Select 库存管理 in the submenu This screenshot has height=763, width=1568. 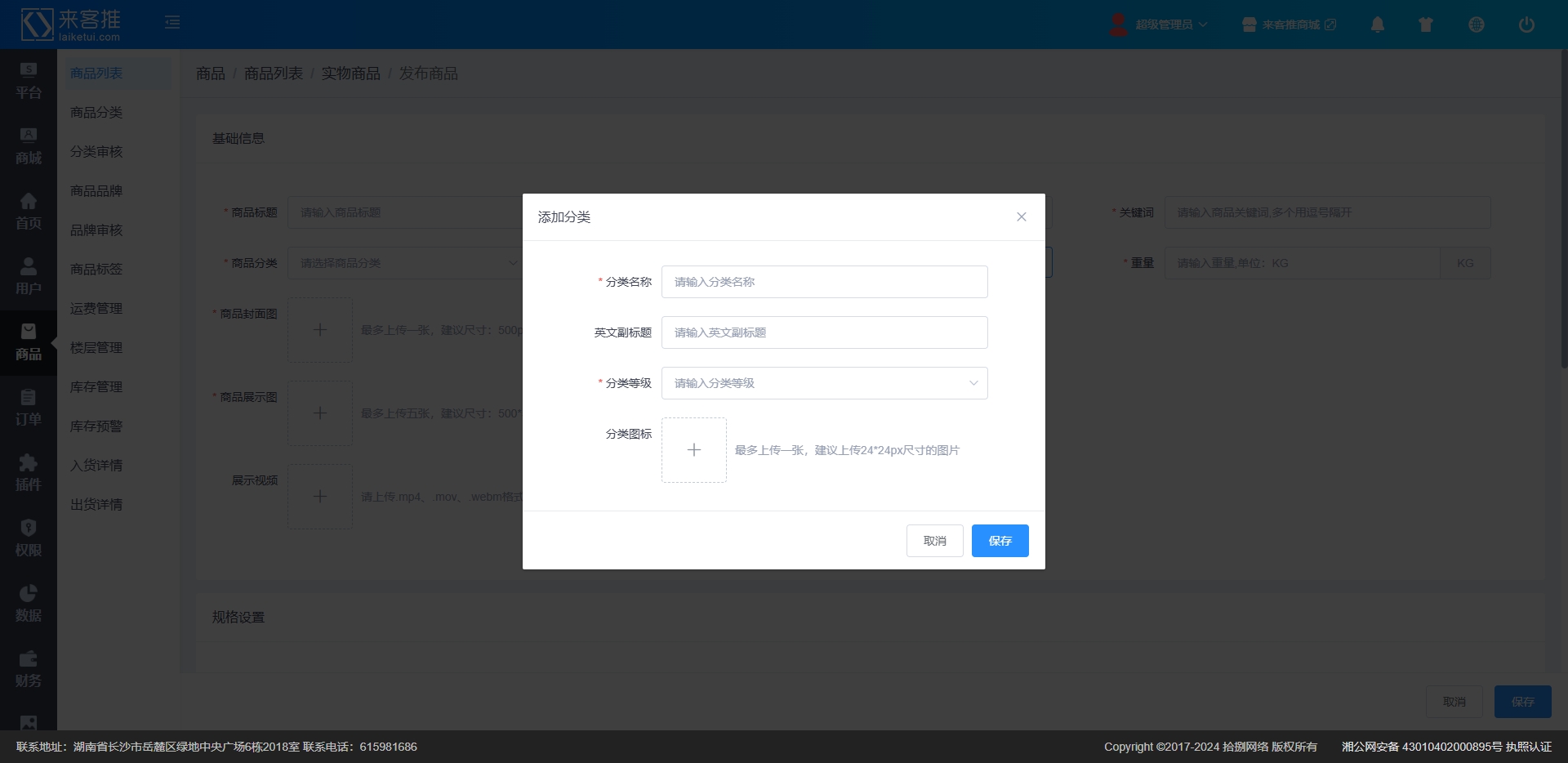click(96, 387)
